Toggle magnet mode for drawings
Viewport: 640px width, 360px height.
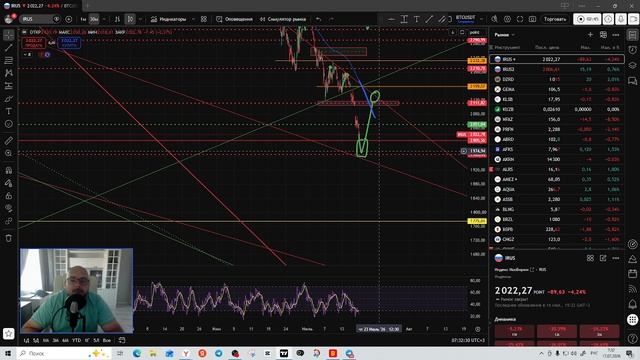[9, 171]
